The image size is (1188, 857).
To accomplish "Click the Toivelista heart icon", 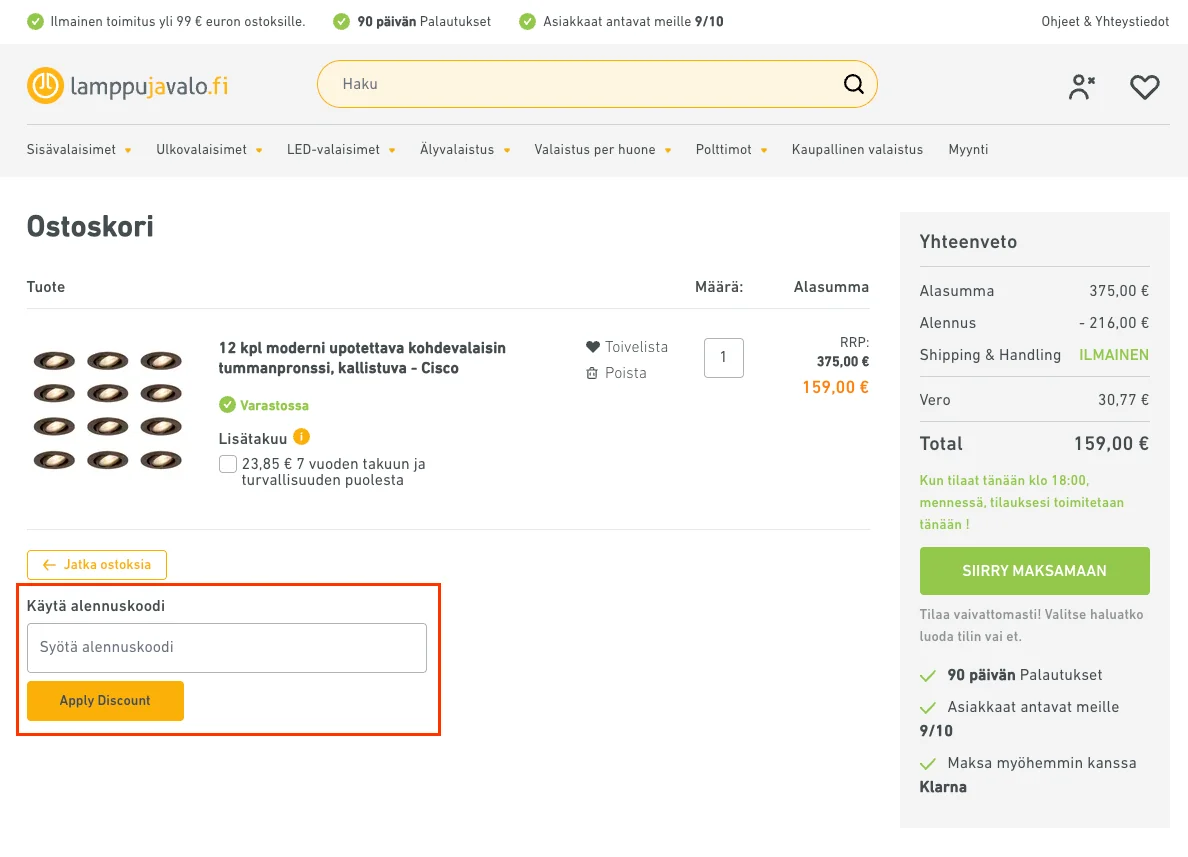I will click(x=592, y=347).
